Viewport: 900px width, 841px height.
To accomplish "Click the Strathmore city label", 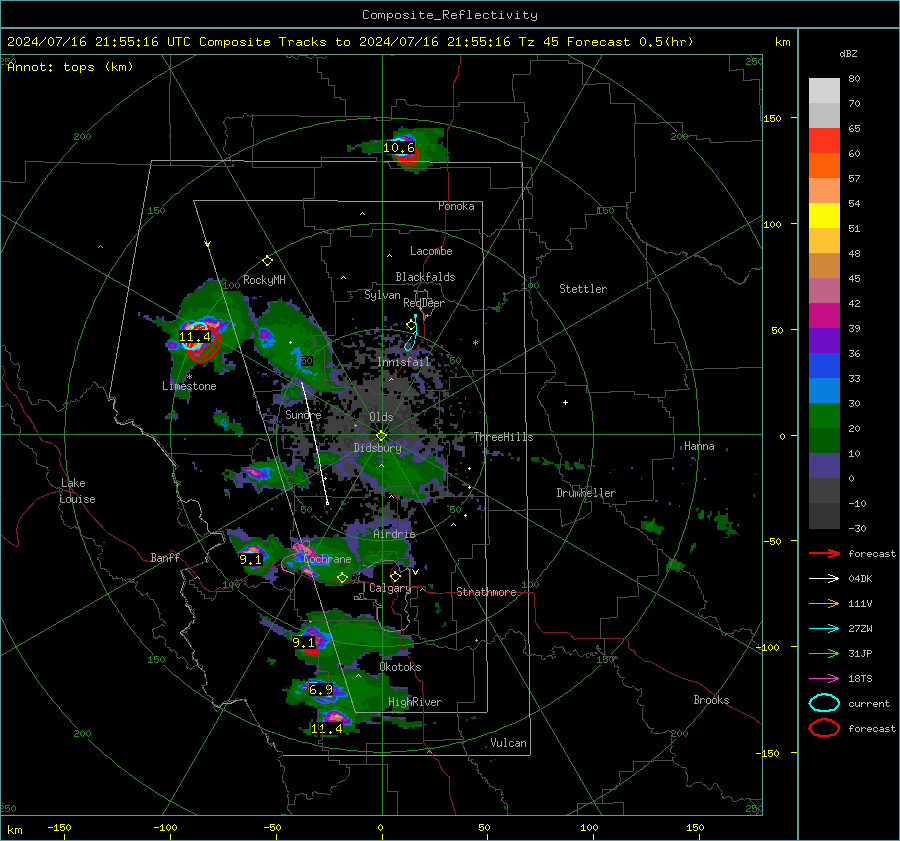I will pyautogui.click(x=486, y=592).
